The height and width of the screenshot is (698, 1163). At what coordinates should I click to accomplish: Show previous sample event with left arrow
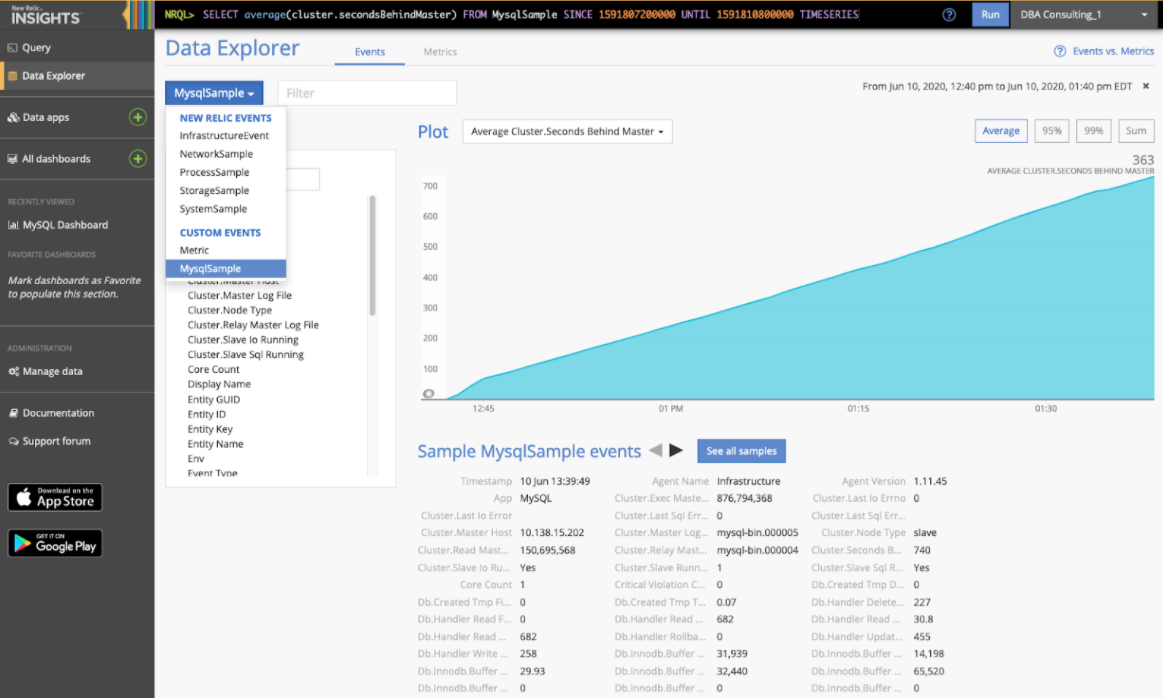655,451
